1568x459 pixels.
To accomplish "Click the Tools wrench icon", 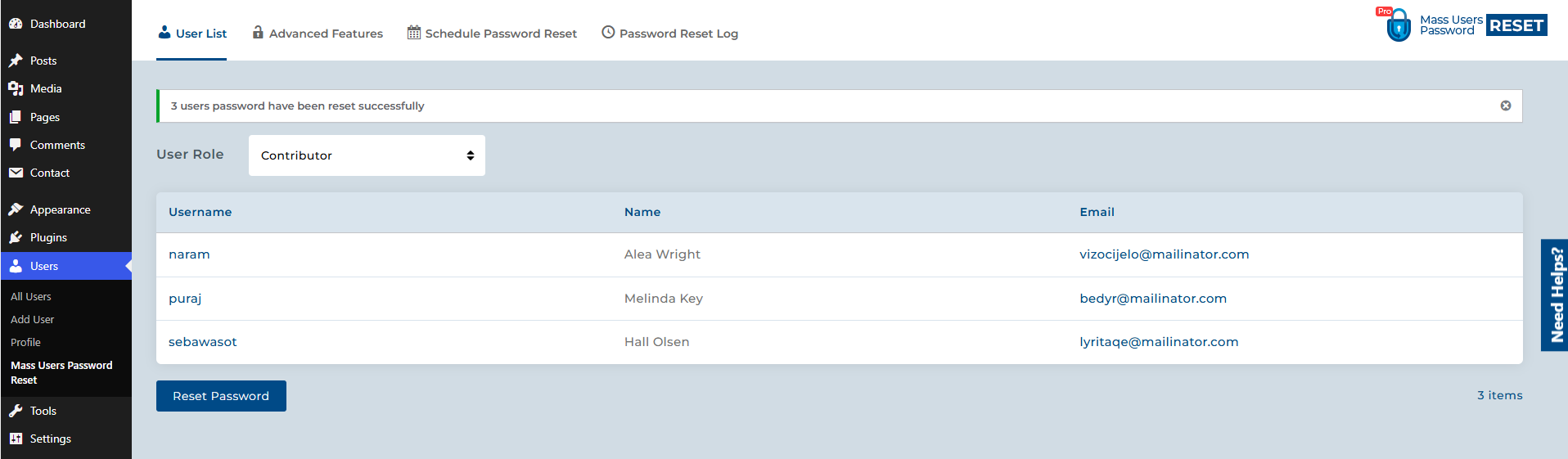I will click(16, 411).
